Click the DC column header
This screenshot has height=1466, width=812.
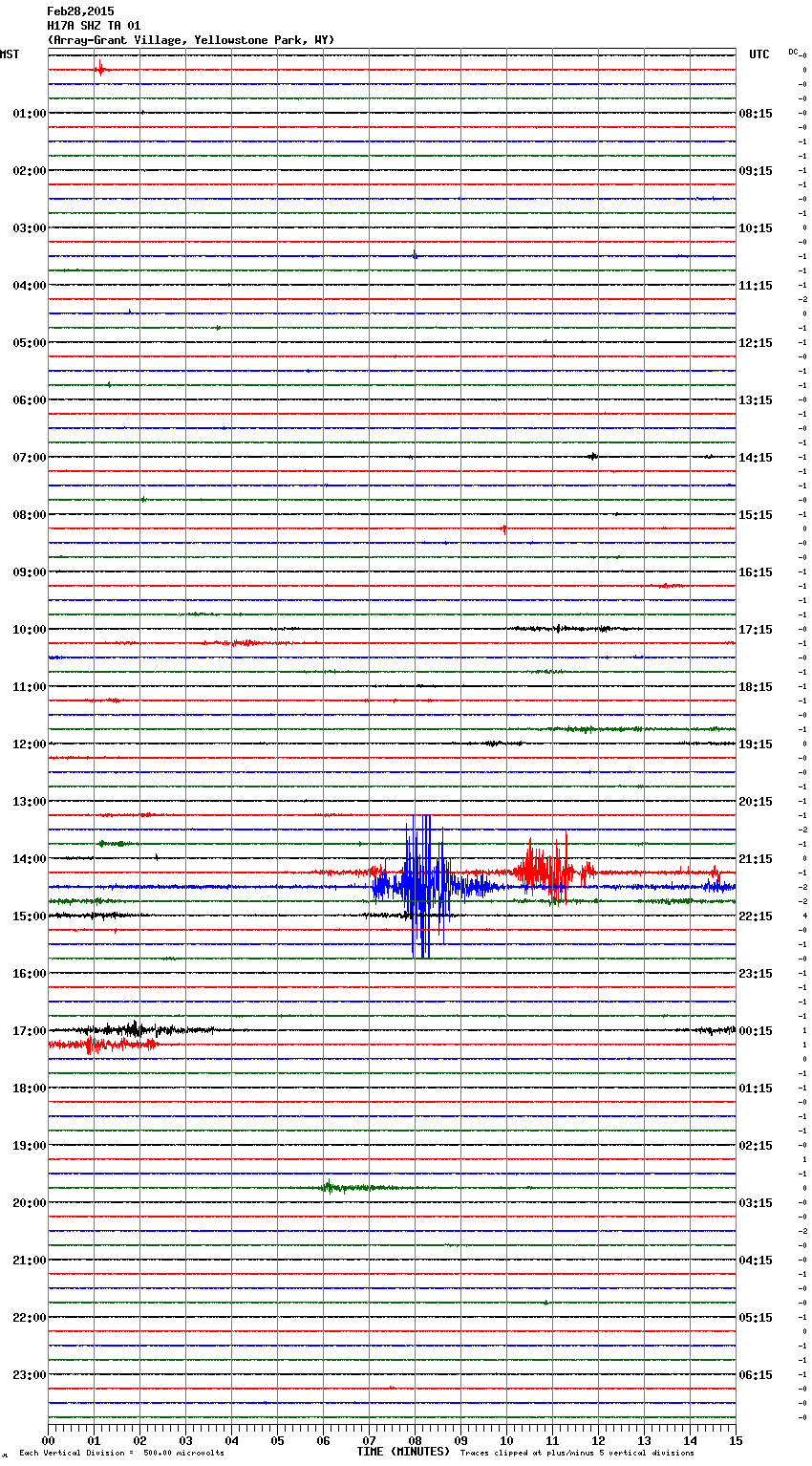[795, 52]
